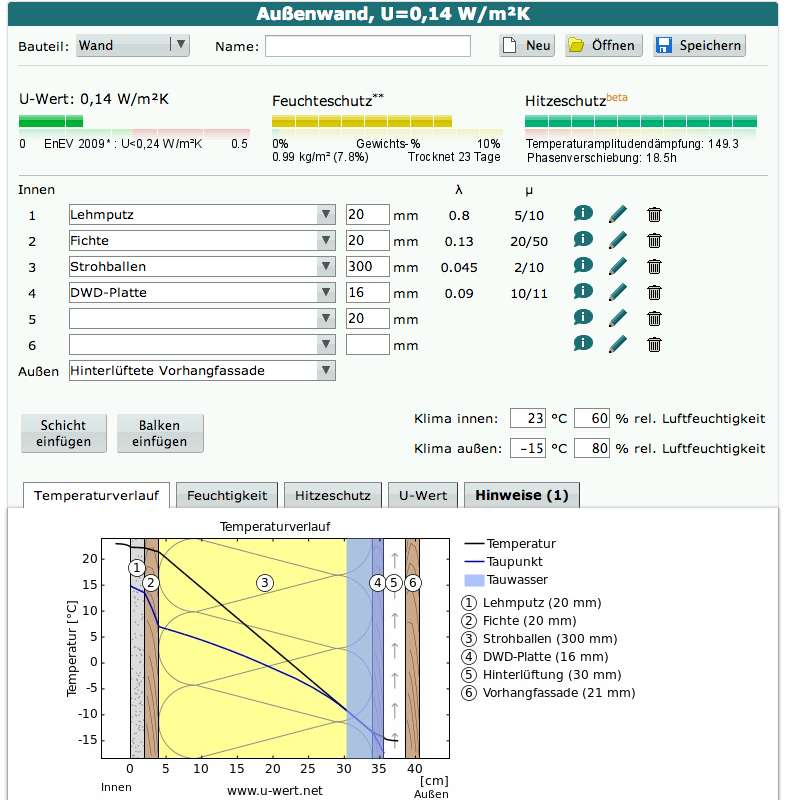Screen dimensions: 786x800
Task: Click the trash icon for layer 6
Action: pos(654,345)
